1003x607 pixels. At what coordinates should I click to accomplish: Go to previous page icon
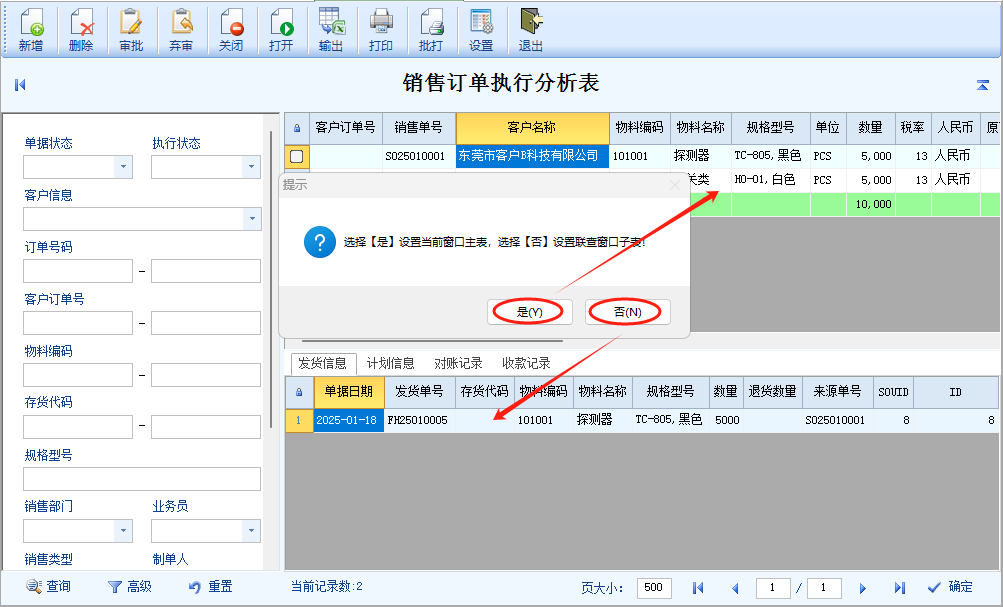pos(735,588)
